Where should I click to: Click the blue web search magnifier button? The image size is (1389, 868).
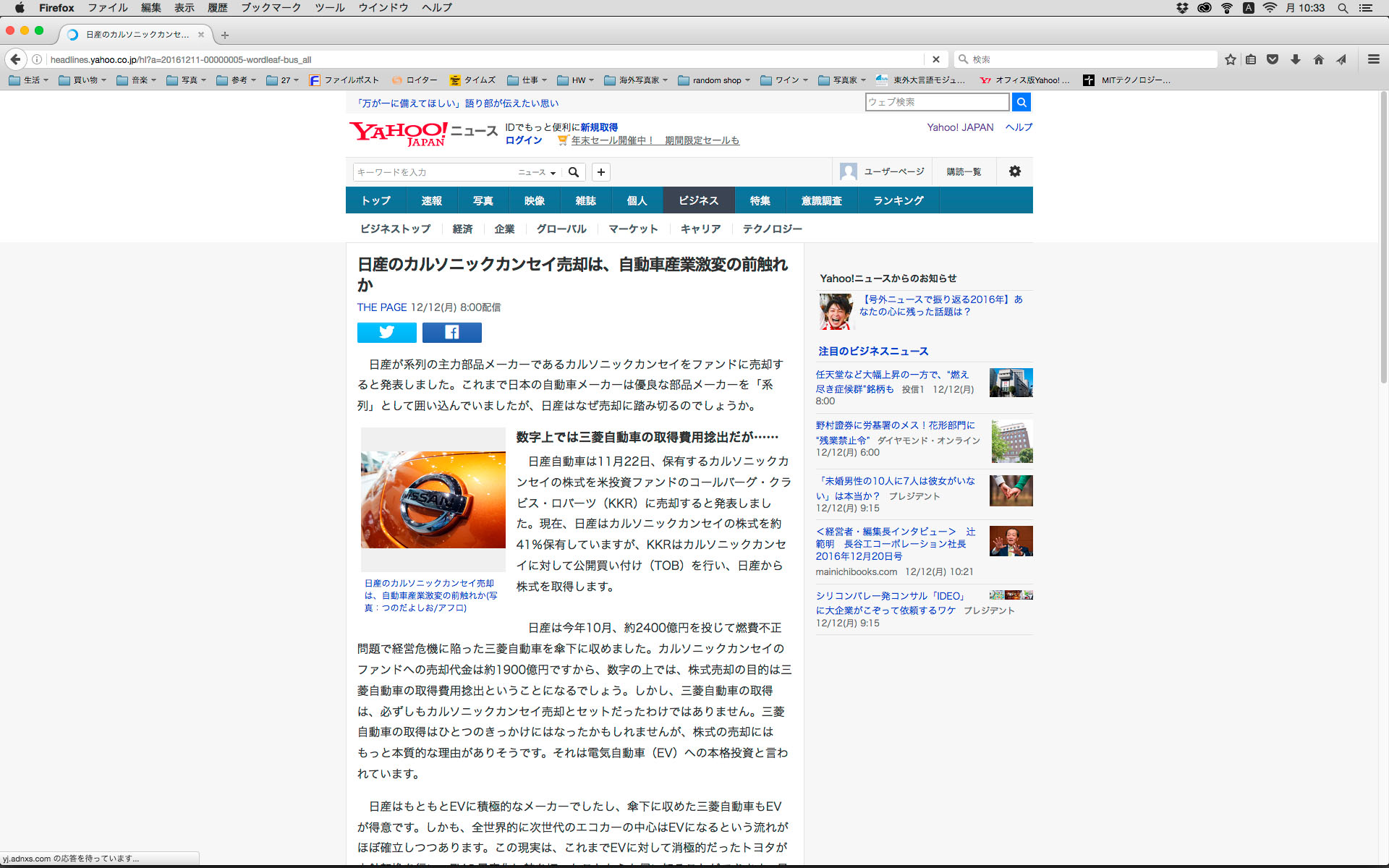(x=1021, y=102)
